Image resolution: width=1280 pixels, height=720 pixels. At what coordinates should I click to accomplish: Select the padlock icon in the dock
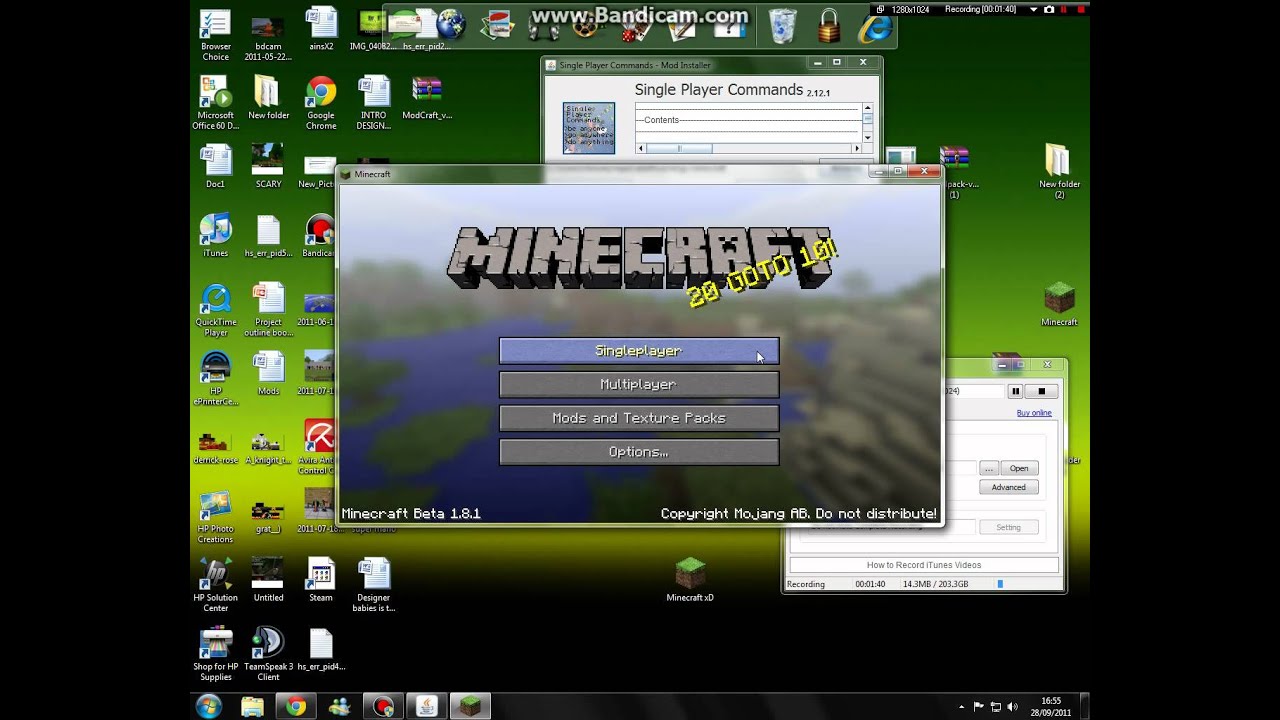click(829, 25)
